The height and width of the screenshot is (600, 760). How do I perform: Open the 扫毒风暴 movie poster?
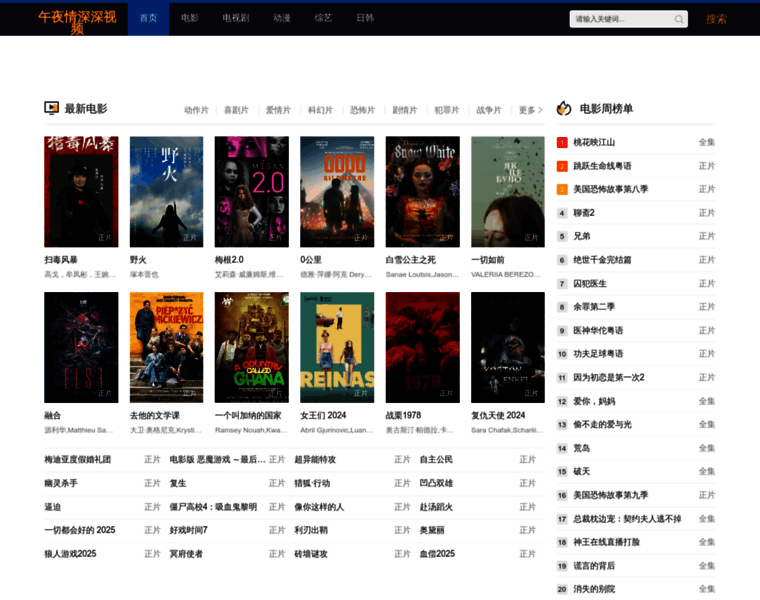pos(81,192)
